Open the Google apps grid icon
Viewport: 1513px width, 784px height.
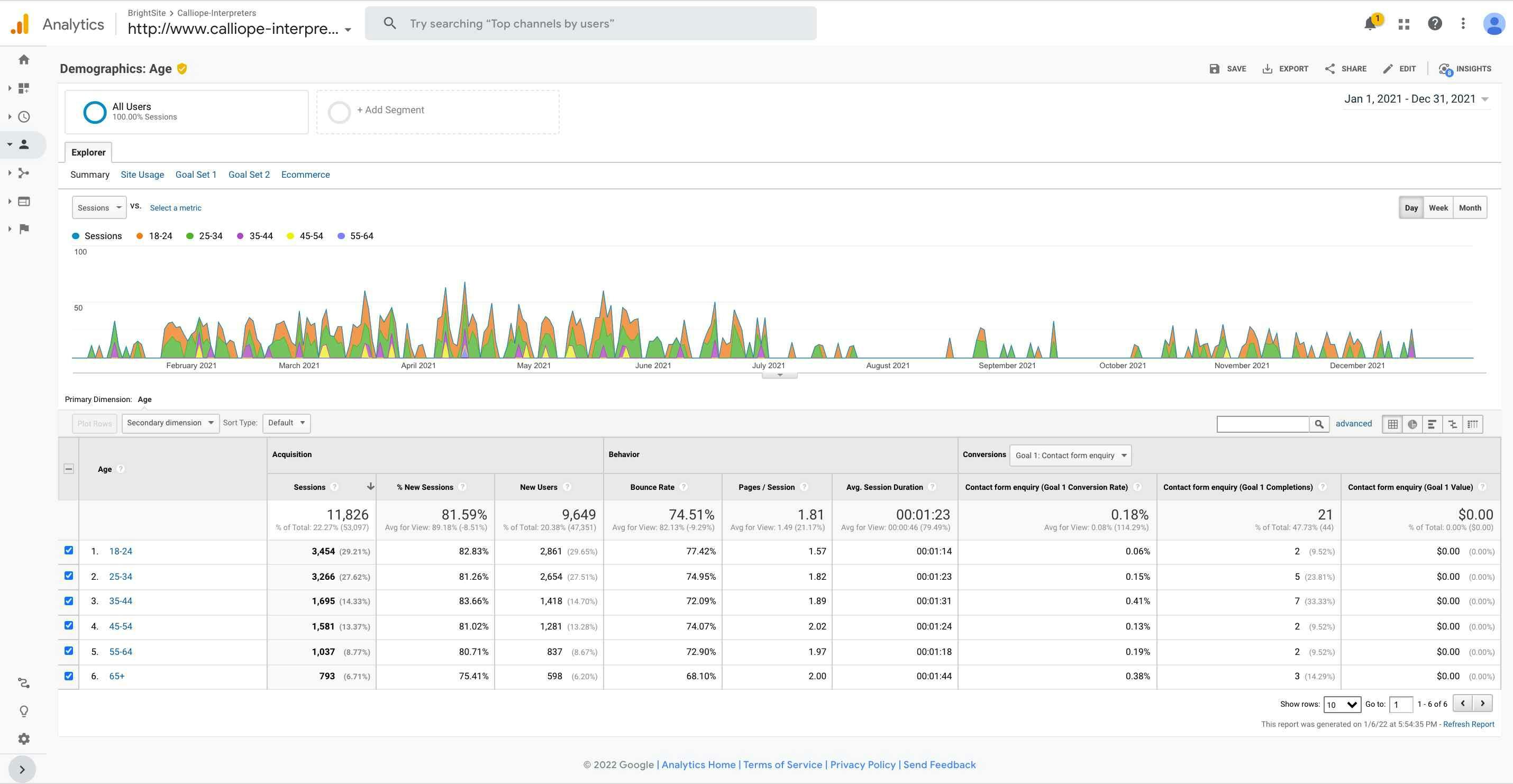click(x=1403, y=24)
